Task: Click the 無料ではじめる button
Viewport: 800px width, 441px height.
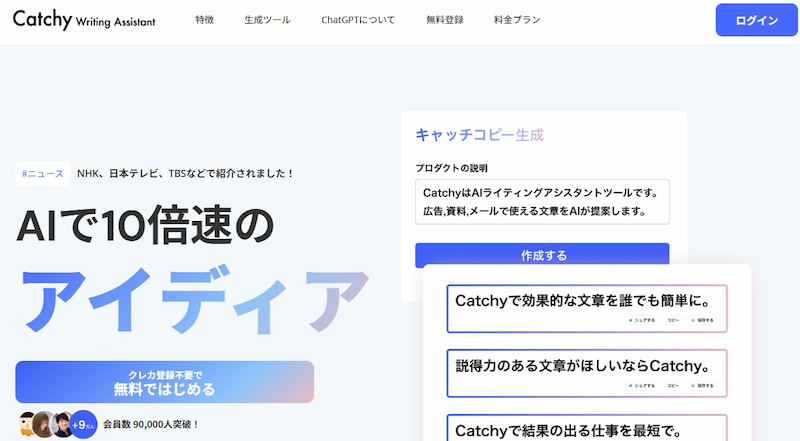Action: pos(164,382)
